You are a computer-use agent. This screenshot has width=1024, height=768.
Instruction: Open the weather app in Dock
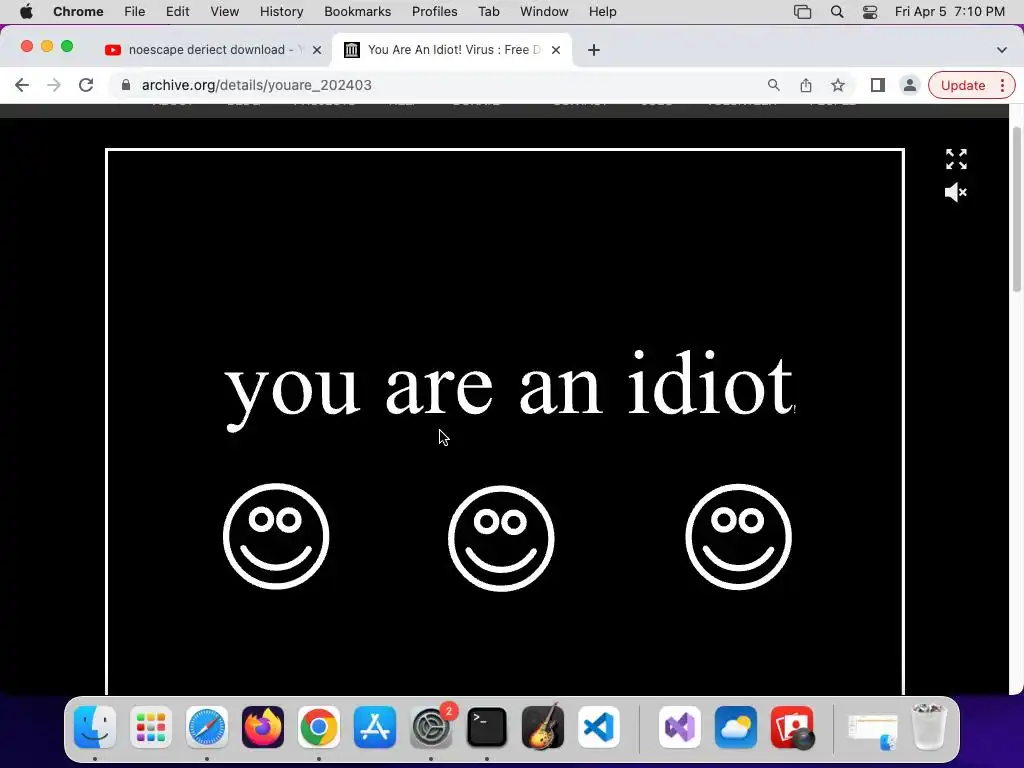[736, 727]
